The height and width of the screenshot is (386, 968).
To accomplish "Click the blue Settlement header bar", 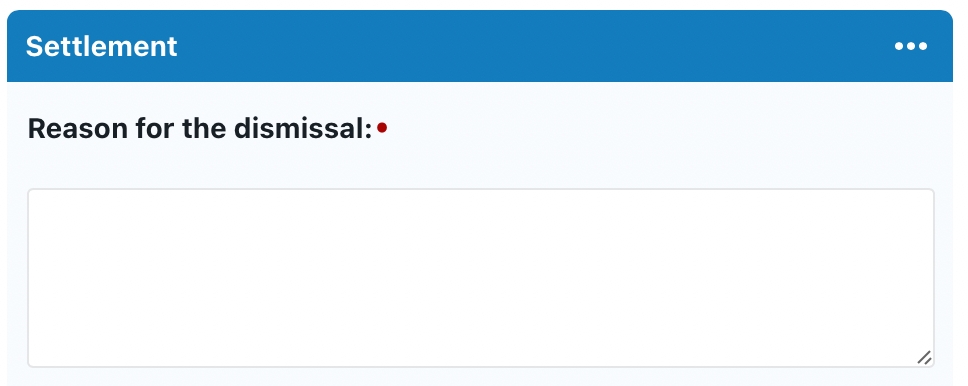I will 480,46.
